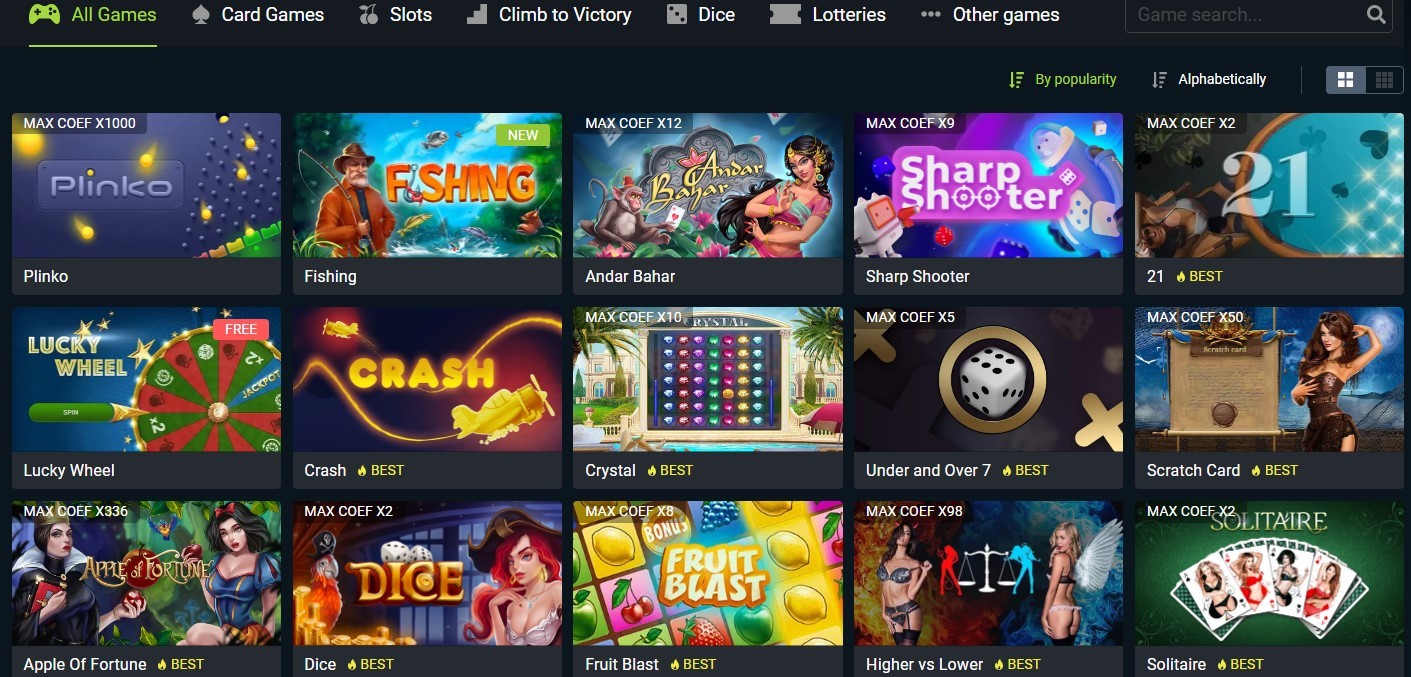Click the Dice category icon
The image size is (1411, 677).
pyautogui.click(x=677, y=15)
